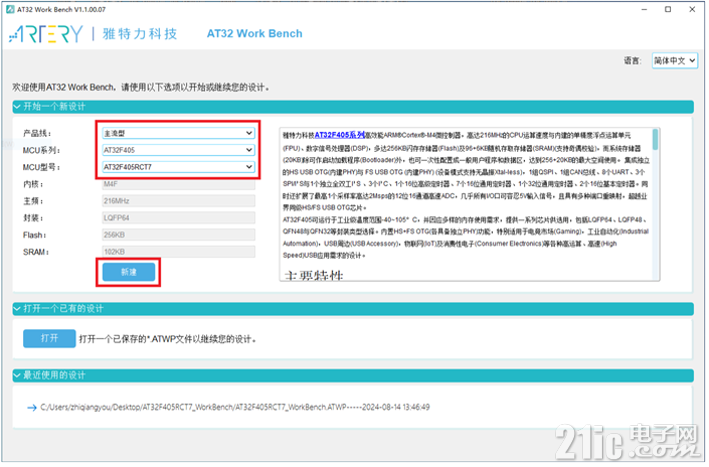The height and width of the screenshot is (467, 709).
Task: Collapse the 最近使用的设计 section
Action: click(x=17, y=377)
